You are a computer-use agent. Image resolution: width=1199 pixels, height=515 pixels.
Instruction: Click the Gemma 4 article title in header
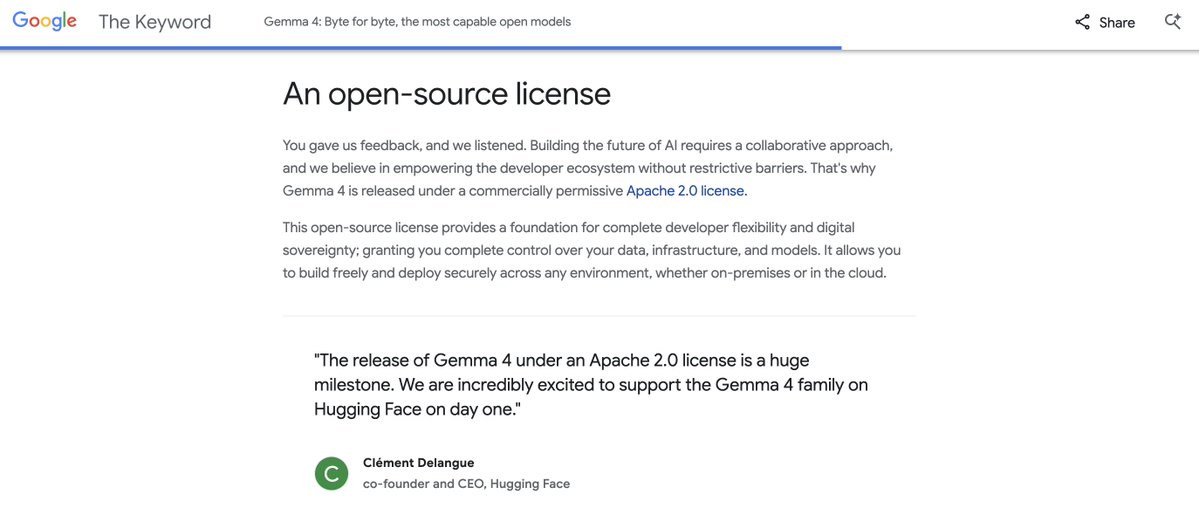click(417, 22)
